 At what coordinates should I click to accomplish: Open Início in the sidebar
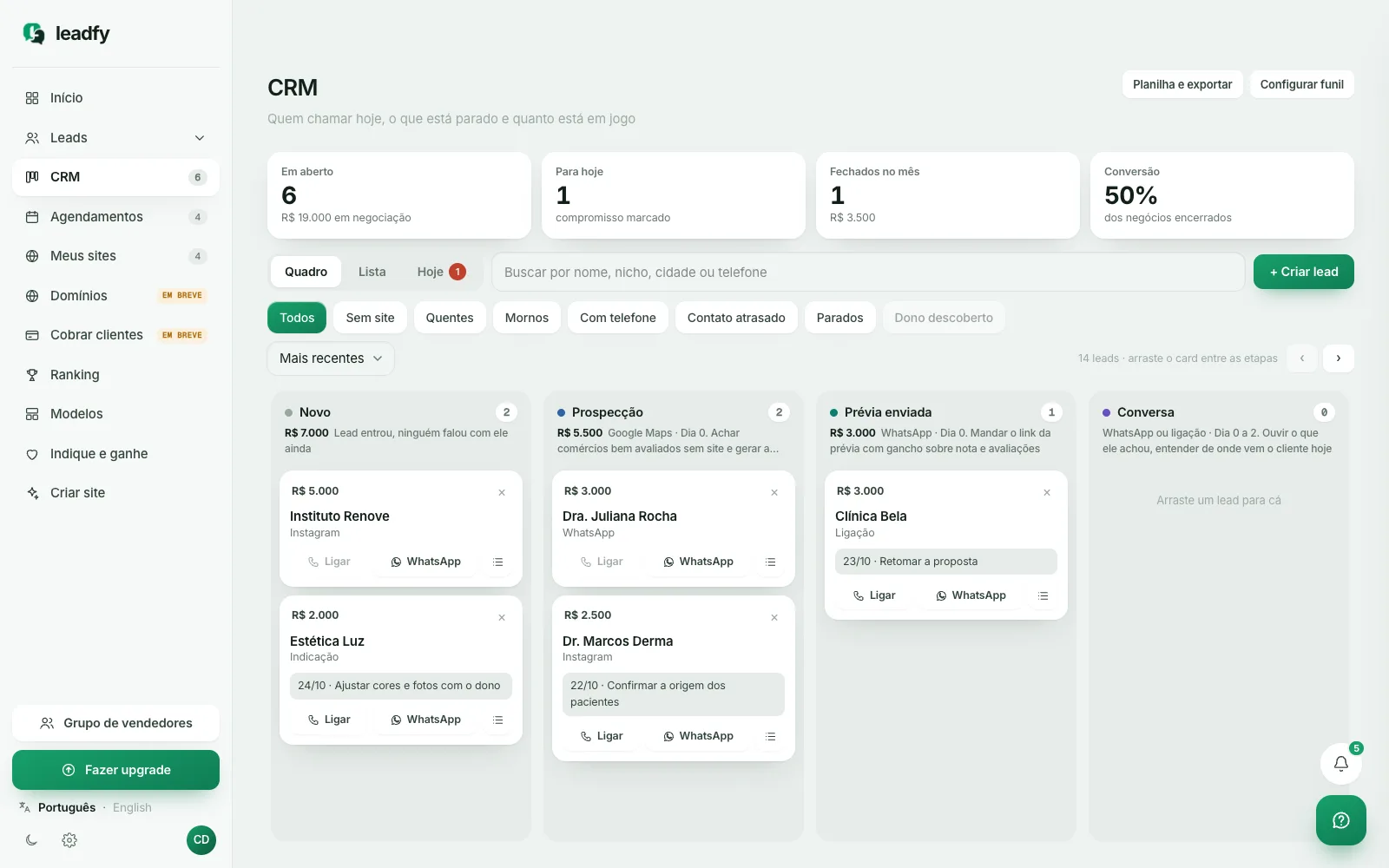pos(115,98)
